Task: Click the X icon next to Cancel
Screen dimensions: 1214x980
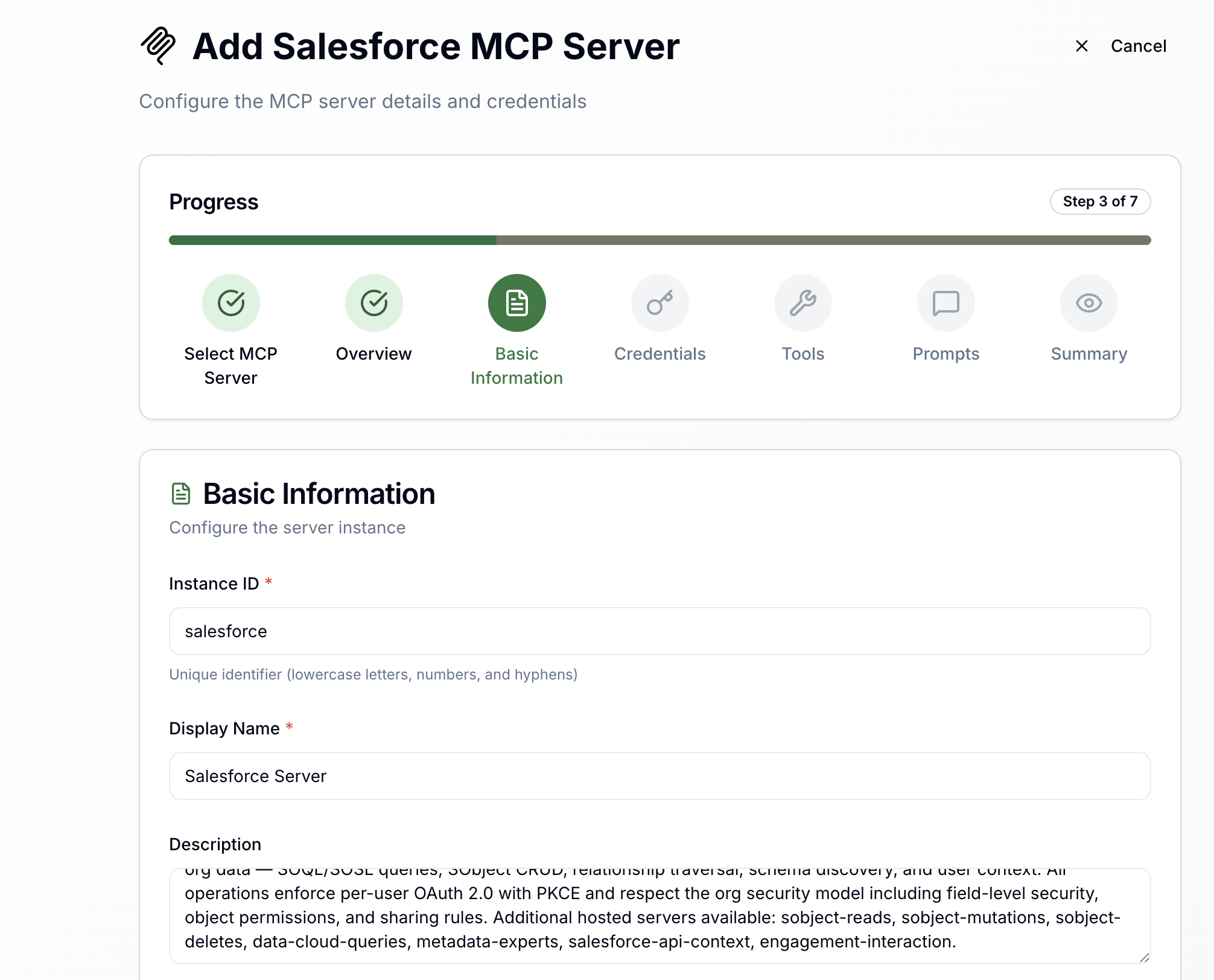Action: pos(1082,46)
